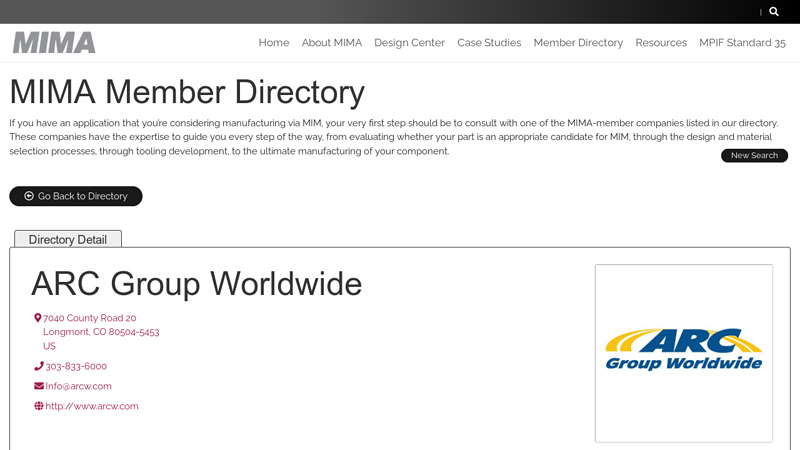Open Case Studies menu item

coord(489,43)
